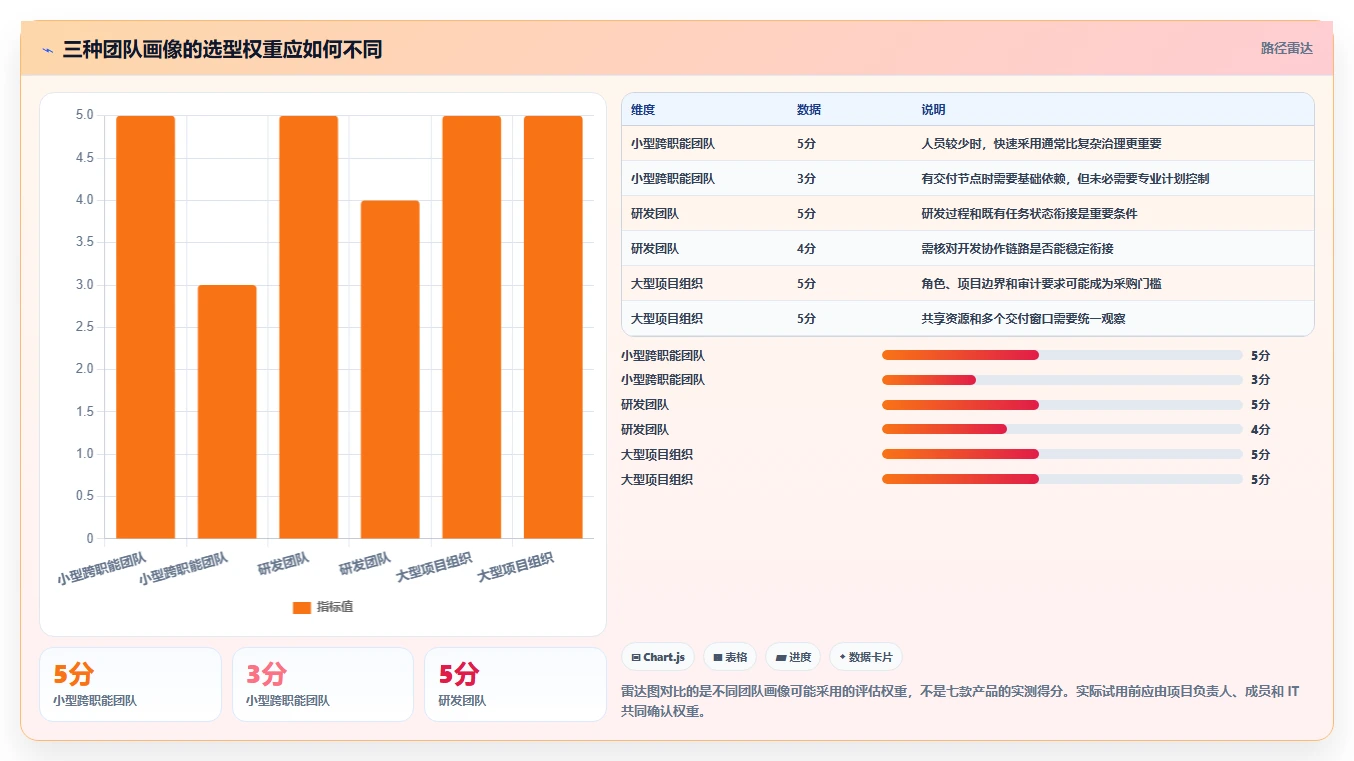Click the lightning icon beside the title

(47, 49)
